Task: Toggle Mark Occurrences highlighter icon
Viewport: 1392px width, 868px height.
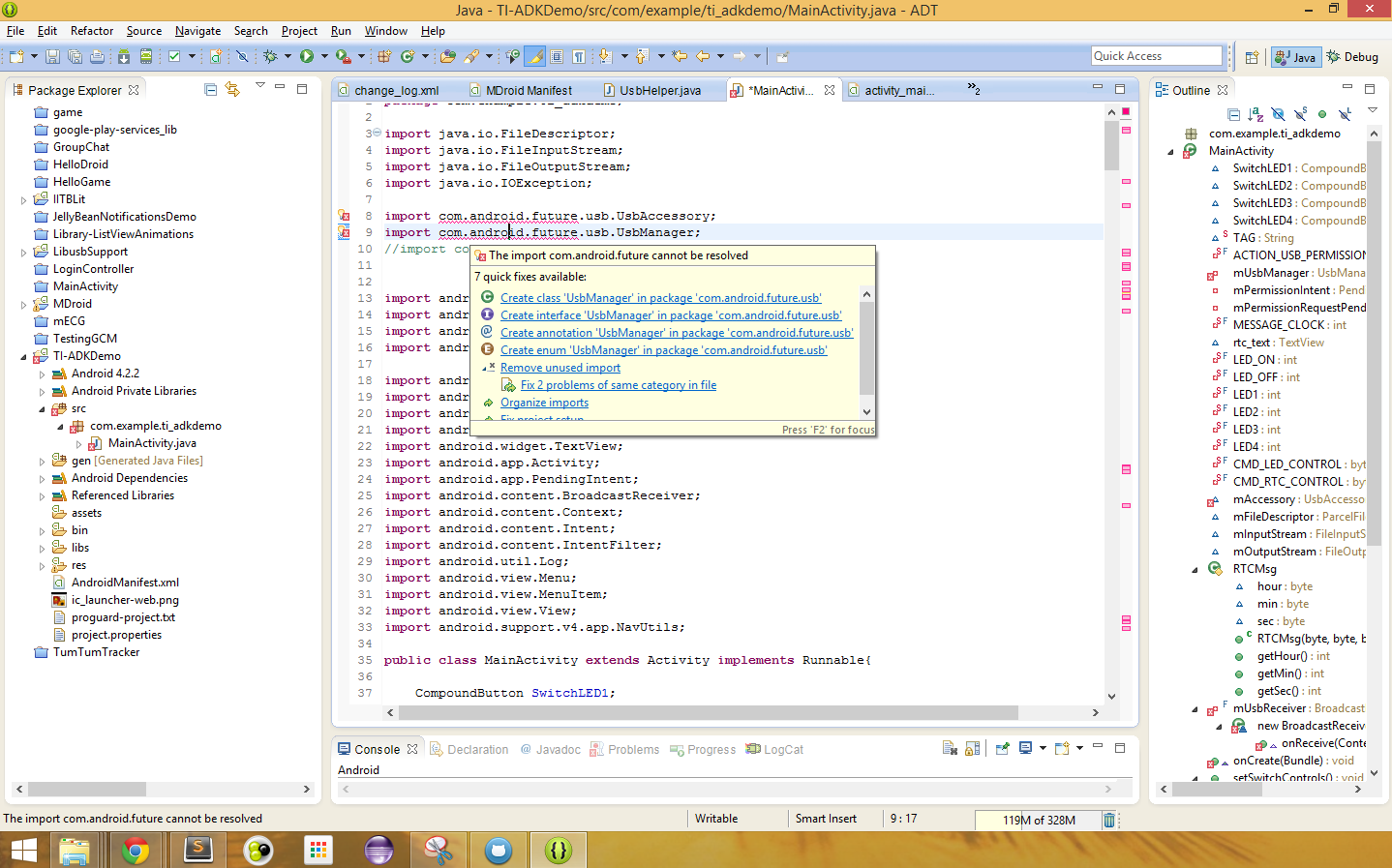Action: 534,56
